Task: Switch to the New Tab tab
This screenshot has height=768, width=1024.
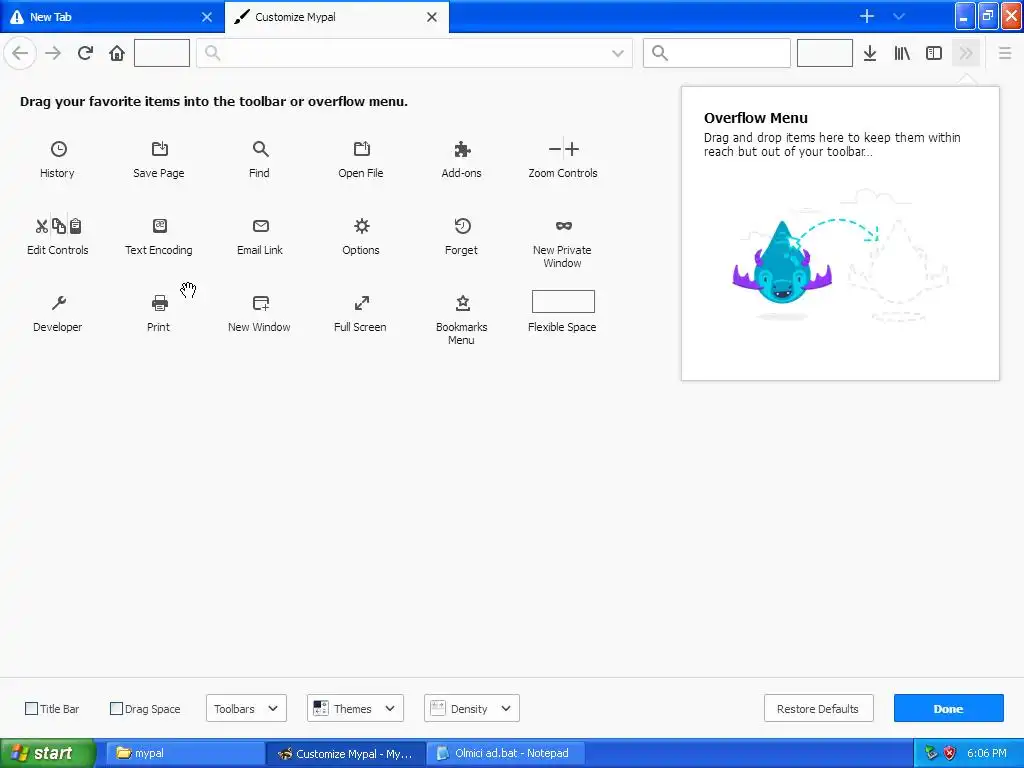Action: coord(112,17)
